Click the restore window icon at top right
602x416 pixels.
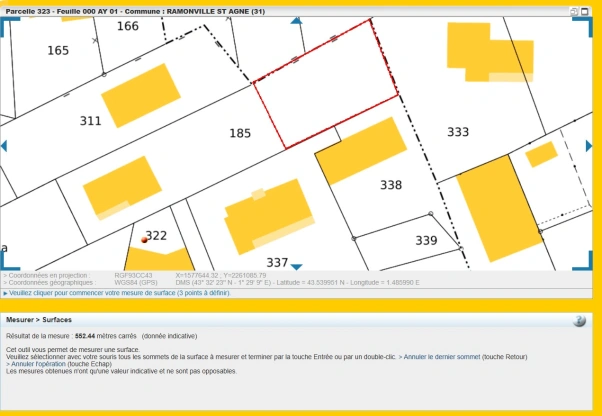coord(575,11)
